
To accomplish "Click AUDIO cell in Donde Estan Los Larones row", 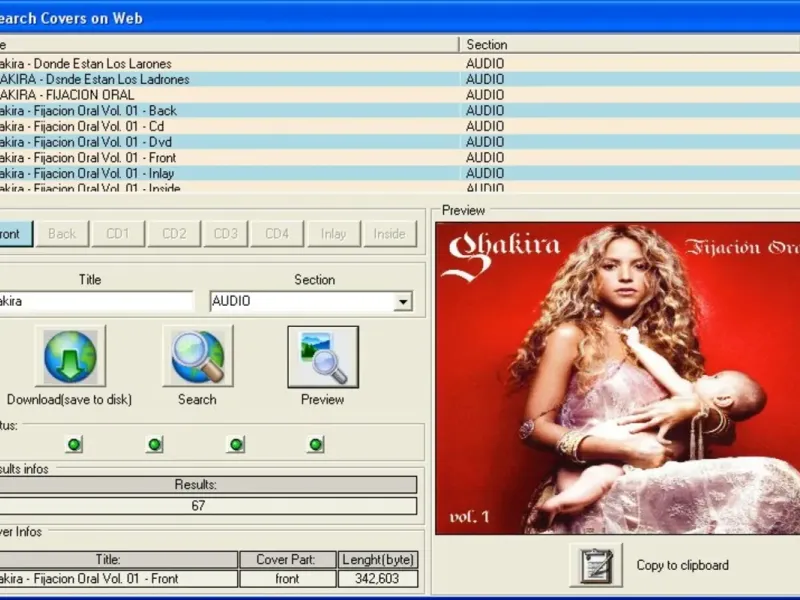I will pos(485,64).
